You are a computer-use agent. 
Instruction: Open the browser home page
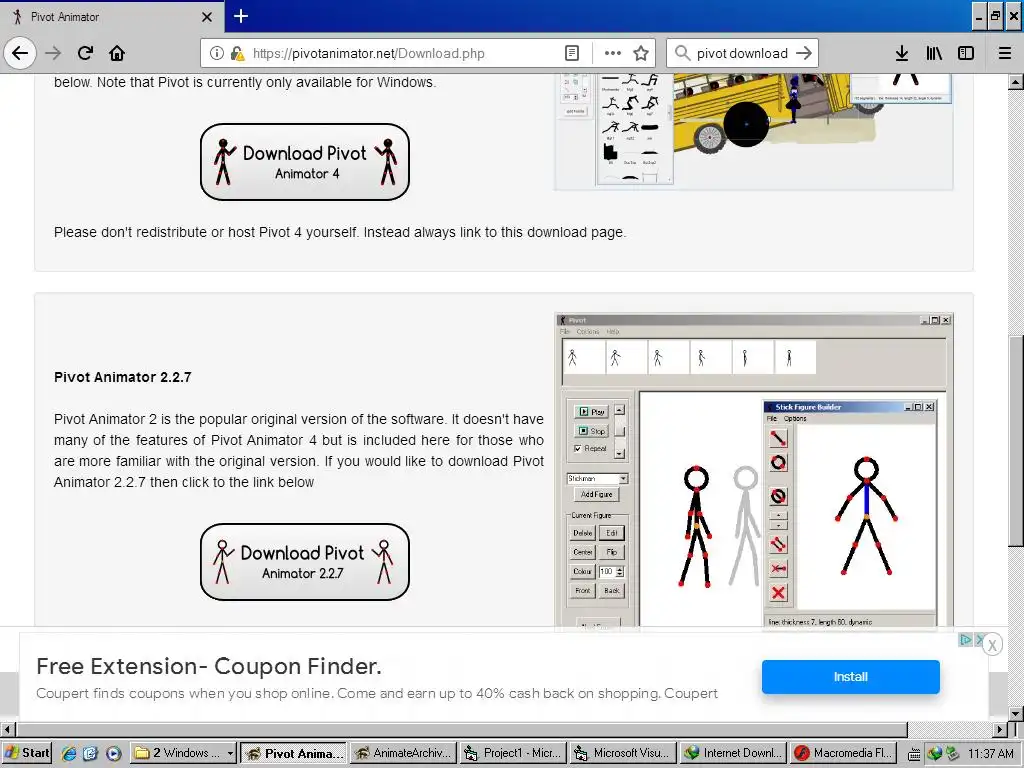[x=117, y=53]
